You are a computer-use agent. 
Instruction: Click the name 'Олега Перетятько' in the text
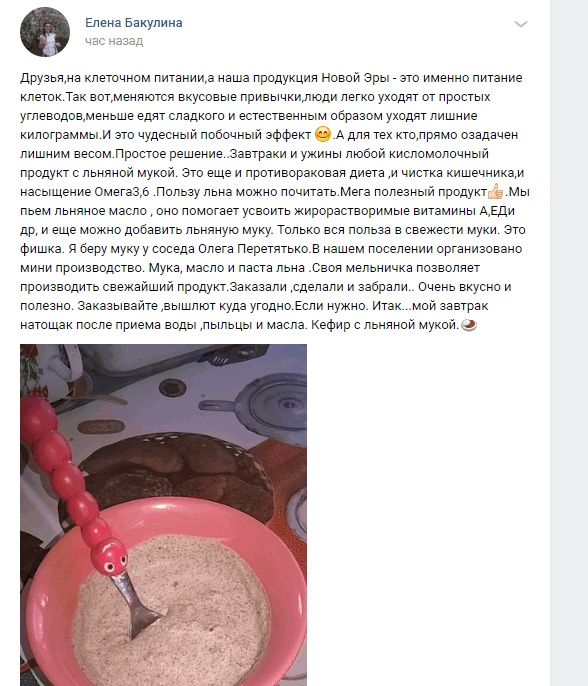click(254, 248)
